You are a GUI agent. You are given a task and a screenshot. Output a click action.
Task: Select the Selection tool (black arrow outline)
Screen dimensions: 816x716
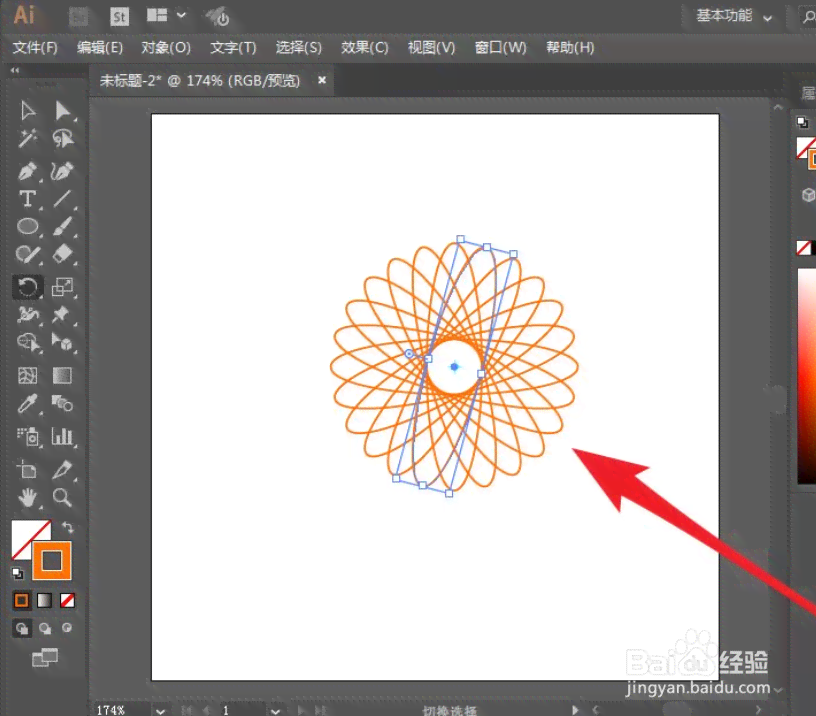[x=28, y=111]
